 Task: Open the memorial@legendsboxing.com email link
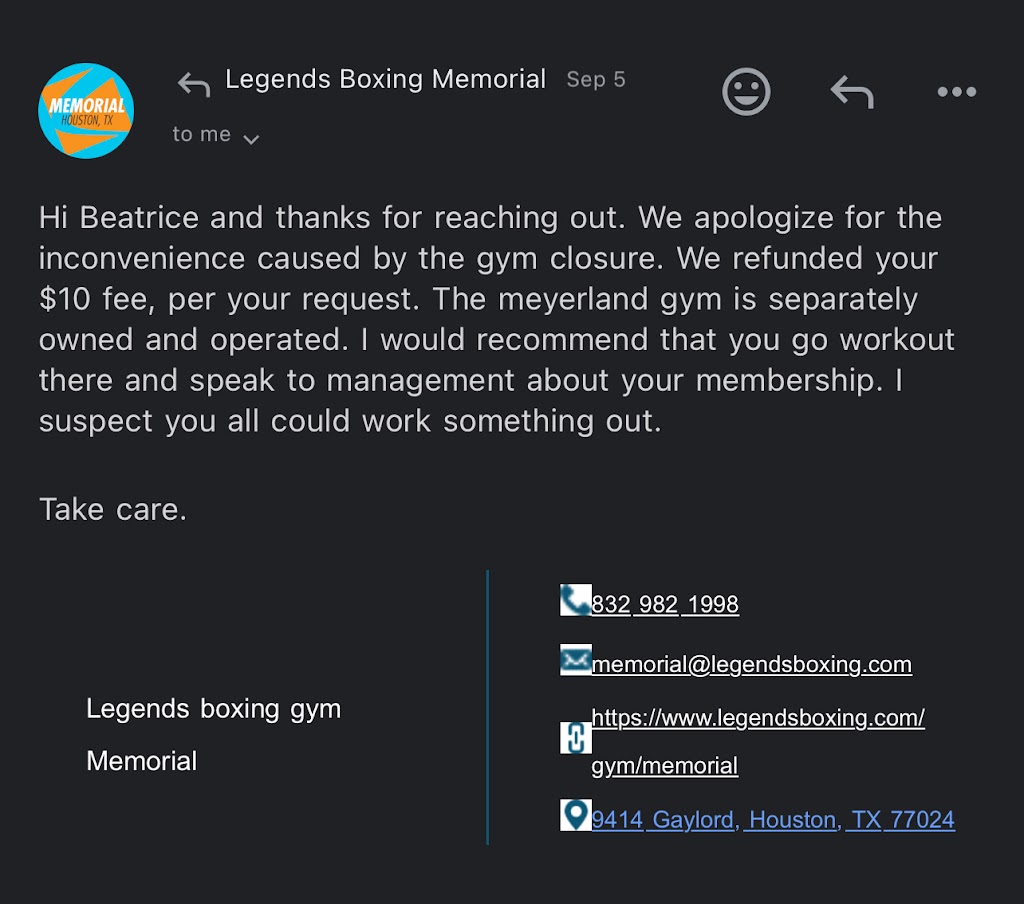coord(751,665)
